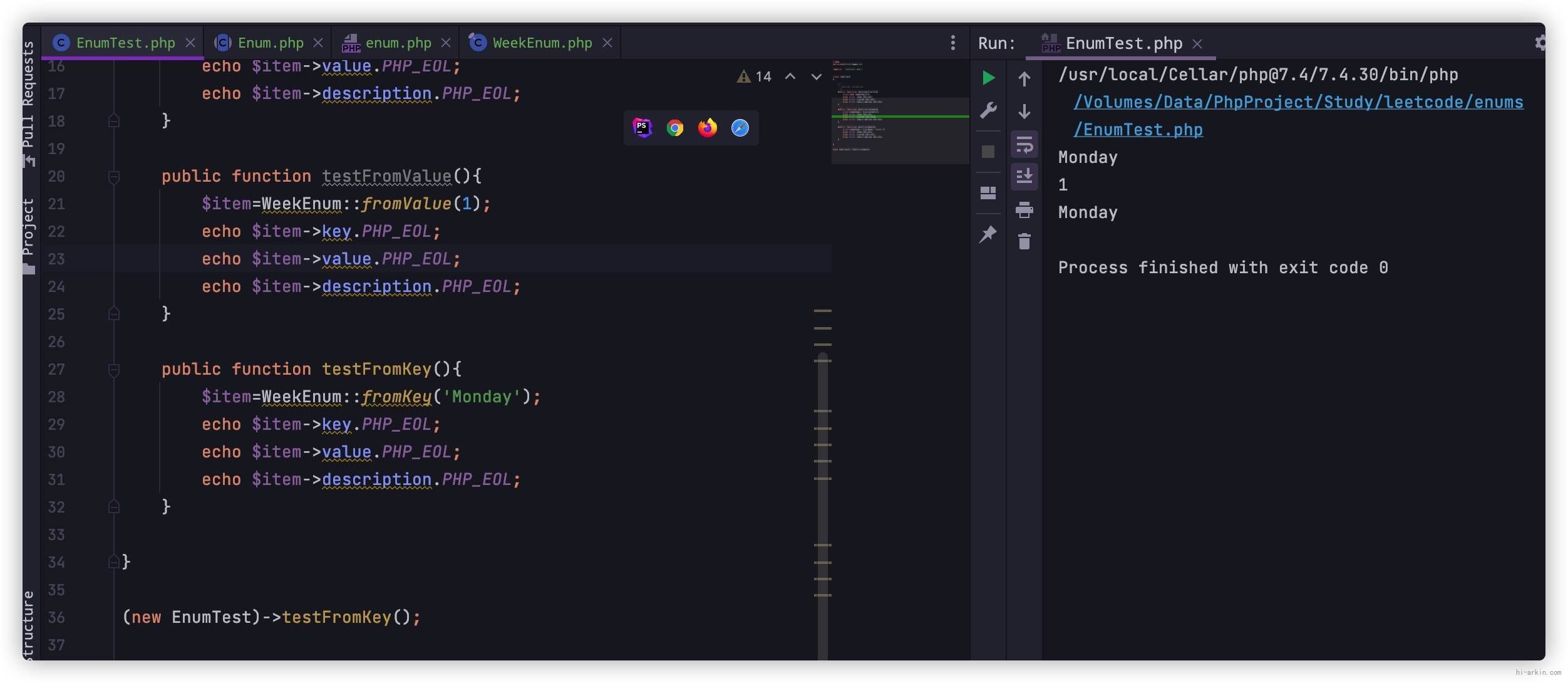Open run configuration wrench icon
The image size is (1568, 683).
988,110
